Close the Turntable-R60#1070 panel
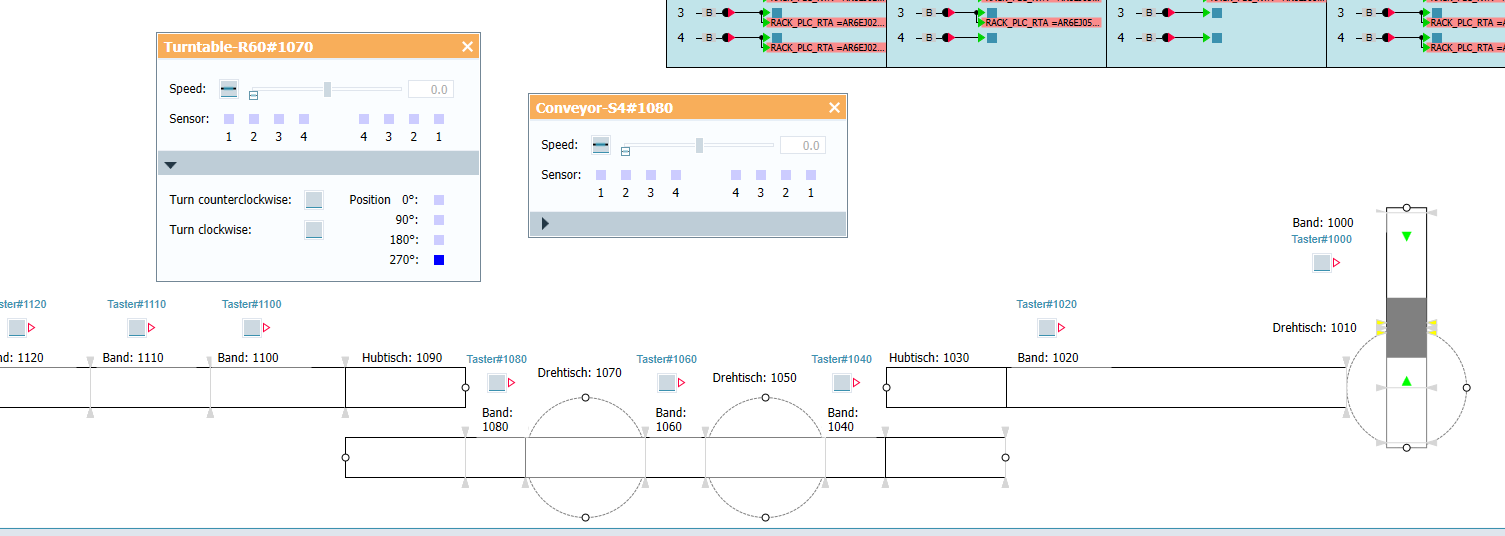Screen dimensions: 1505x536 (x=467, y=47)
